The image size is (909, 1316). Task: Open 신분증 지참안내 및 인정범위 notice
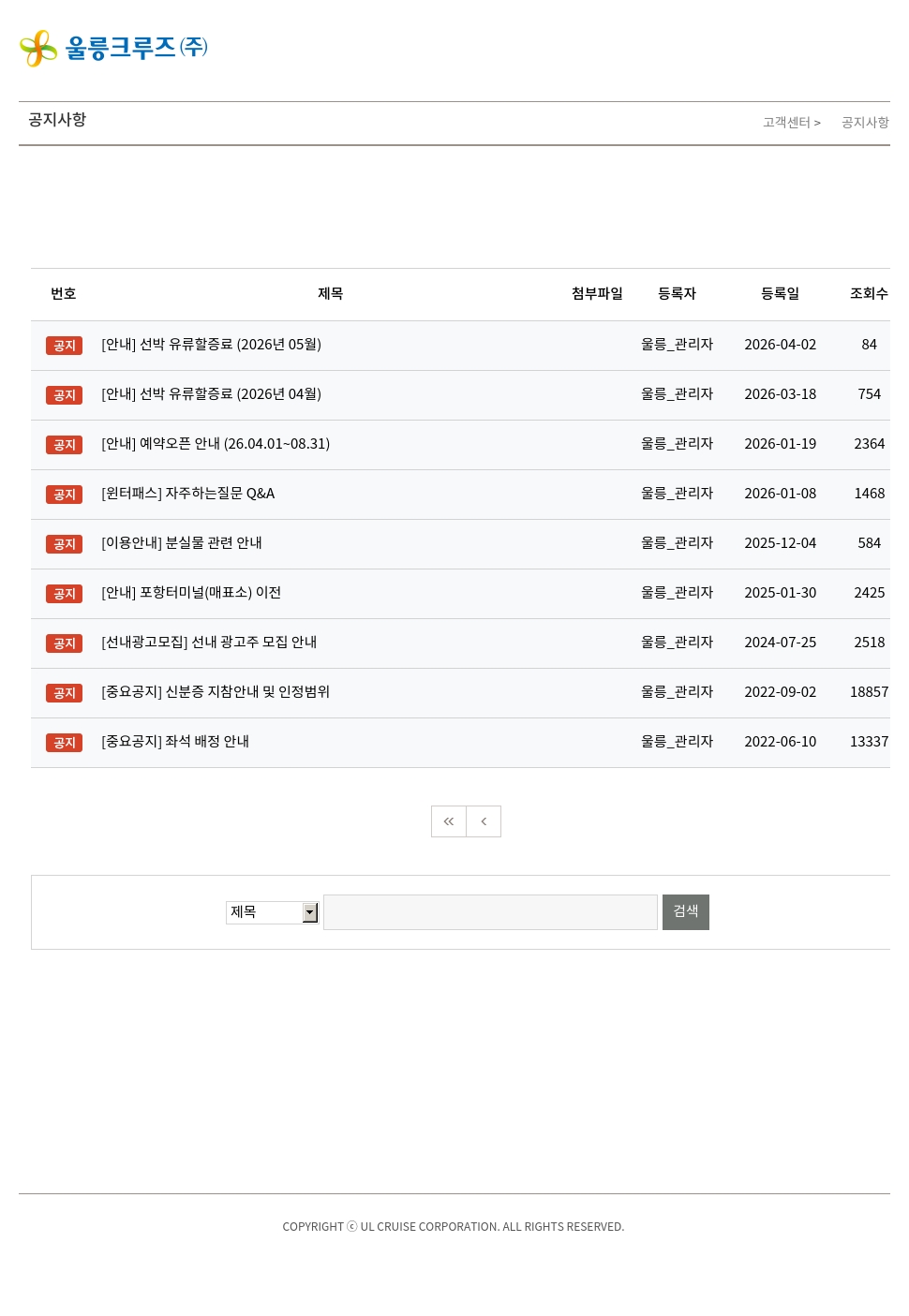216,692
